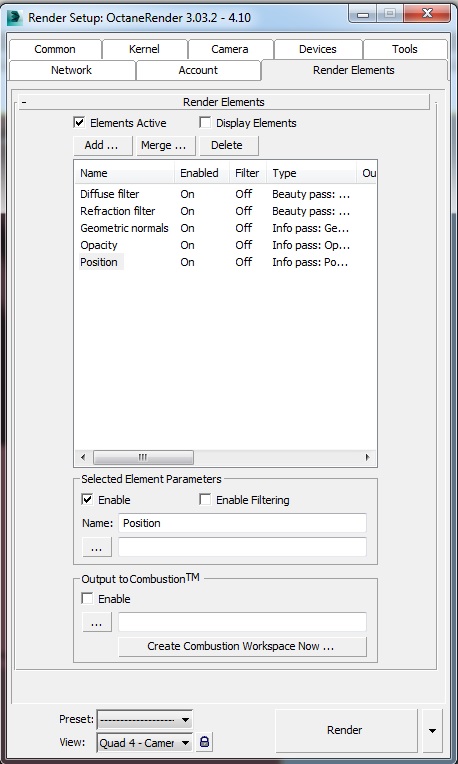The width and height of the screenshot is (458, 764).
Task: Click the Delete button
Action: pos(229,145)
